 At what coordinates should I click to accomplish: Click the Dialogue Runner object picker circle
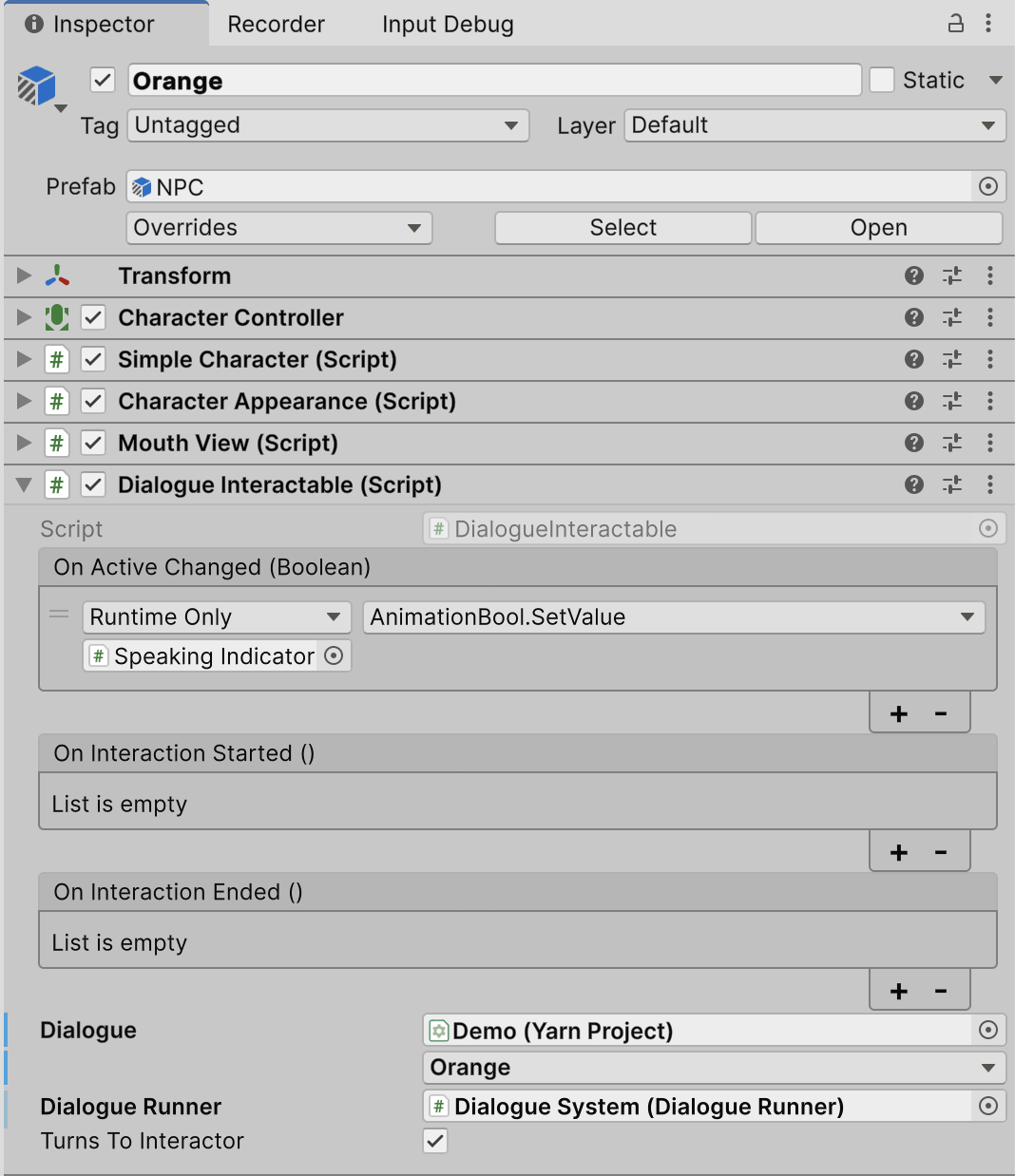point(988,1106)
